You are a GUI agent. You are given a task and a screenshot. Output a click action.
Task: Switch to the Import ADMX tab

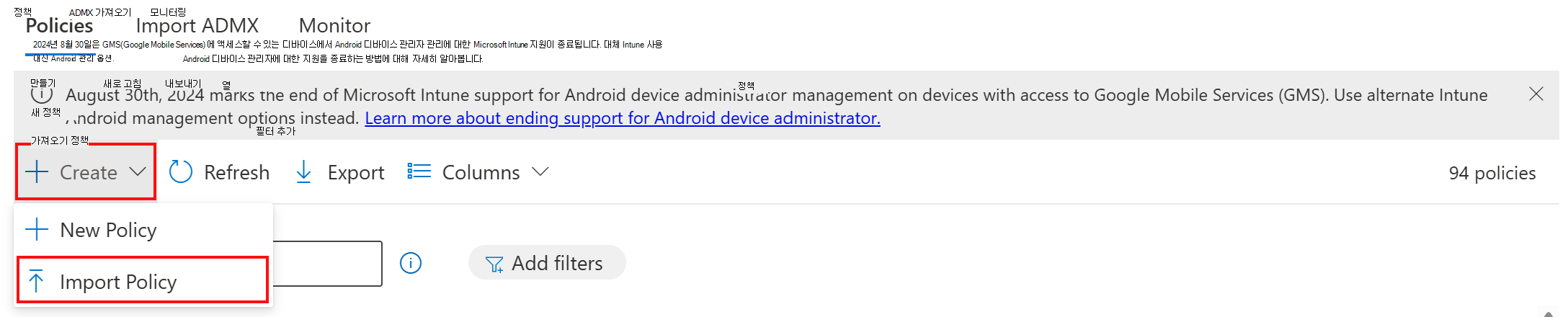point(197,26)
